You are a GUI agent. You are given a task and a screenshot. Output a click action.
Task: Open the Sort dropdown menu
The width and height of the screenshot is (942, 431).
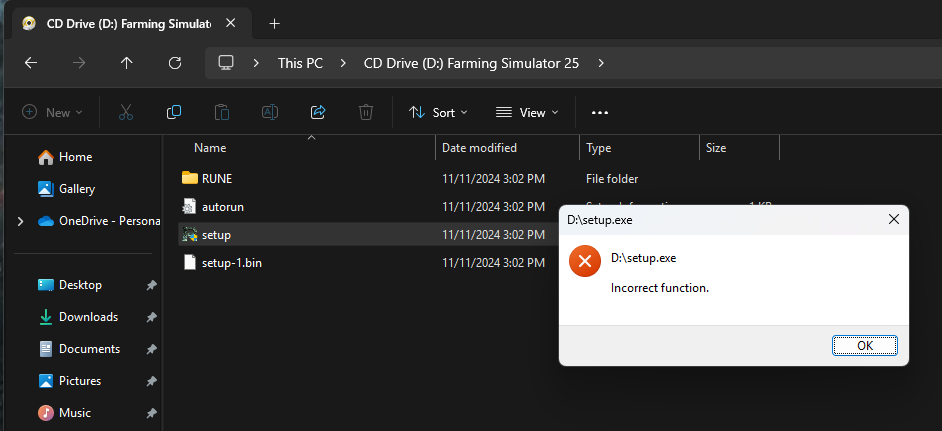438,112
